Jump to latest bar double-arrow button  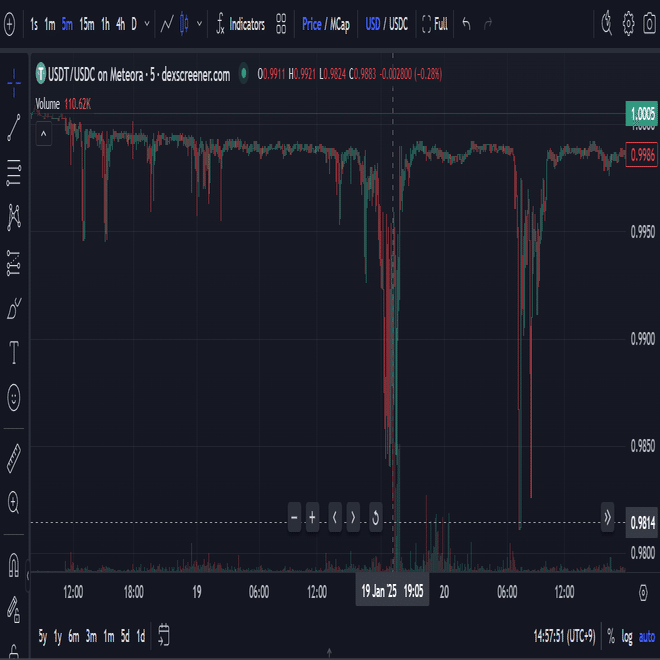607,517
